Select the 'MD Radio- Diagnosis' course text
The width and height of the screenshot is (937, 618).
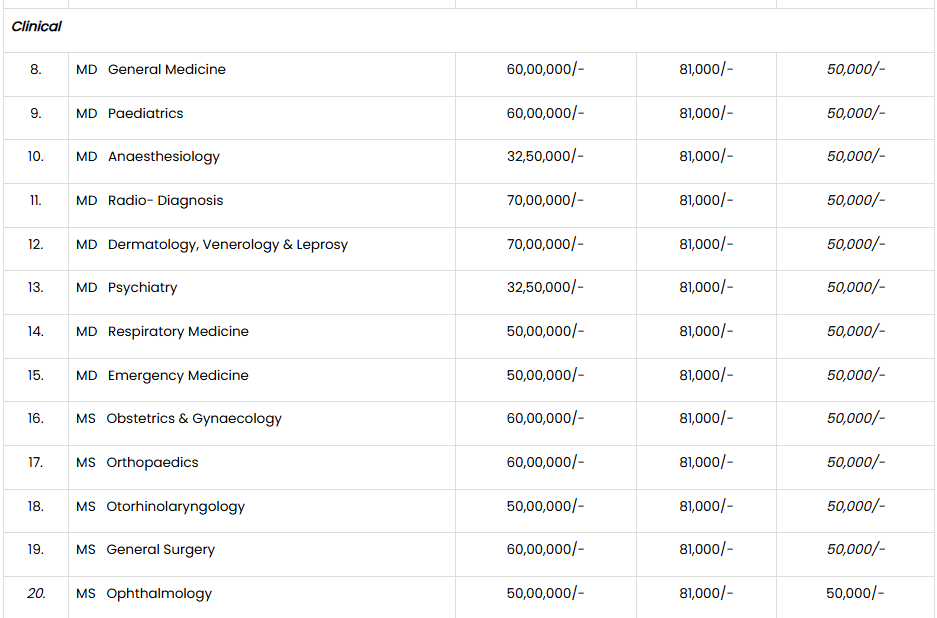150,201
